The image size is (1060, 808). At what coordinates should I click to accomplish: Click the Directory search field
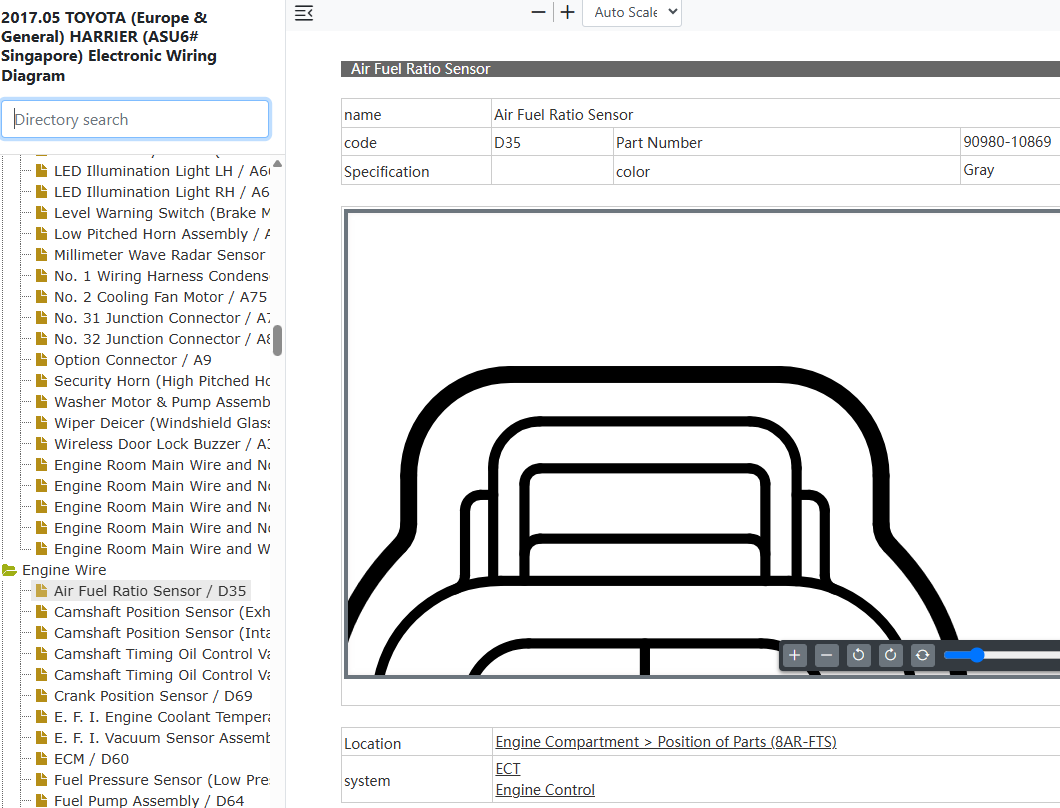tap(135, 120)
